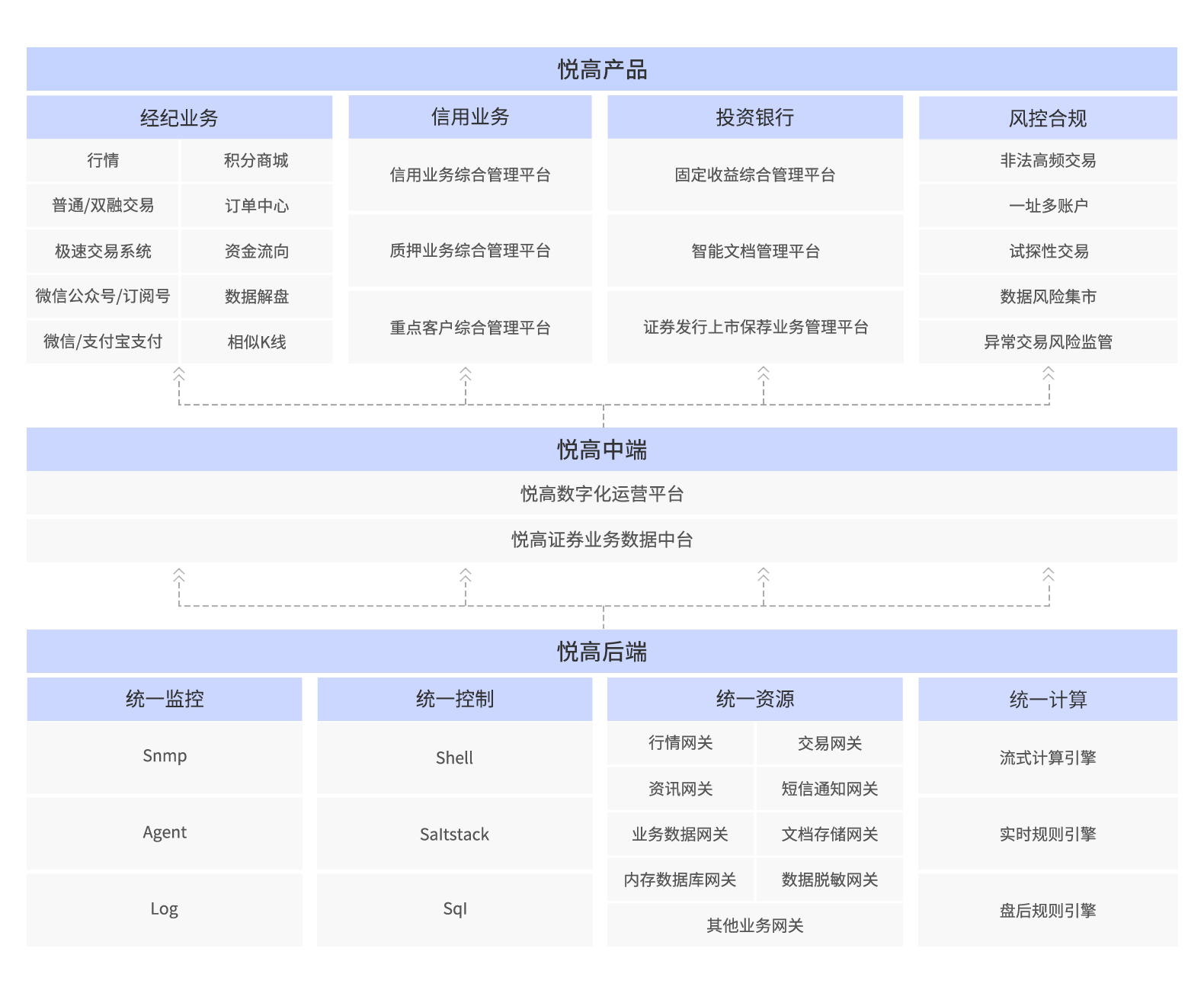The image size is (1204, 990).
Task: Click the 盘后规则引擎 box
Action: (1048, 909)
